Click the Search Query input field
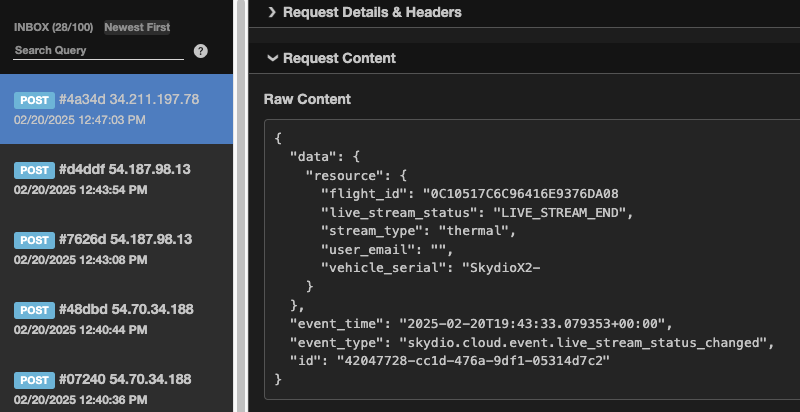The height and width of the screenshot is (412, 800). point(98,50)
